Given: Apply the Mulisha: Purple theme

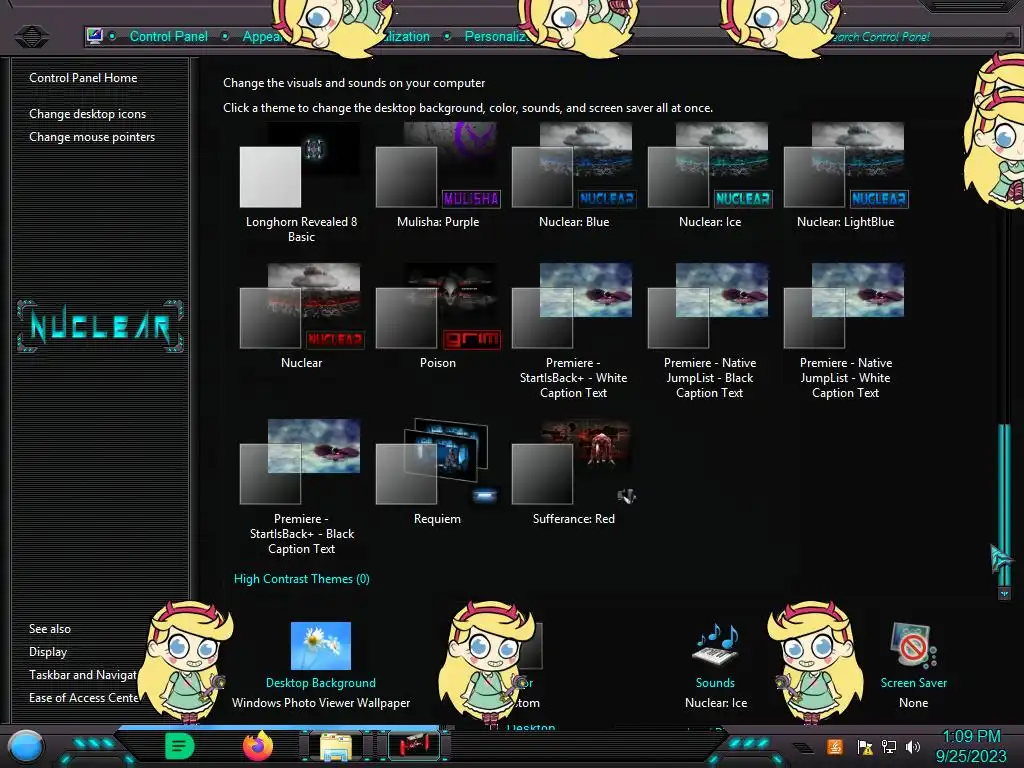Looking at the screenshot, I should (x=438, y=175).
